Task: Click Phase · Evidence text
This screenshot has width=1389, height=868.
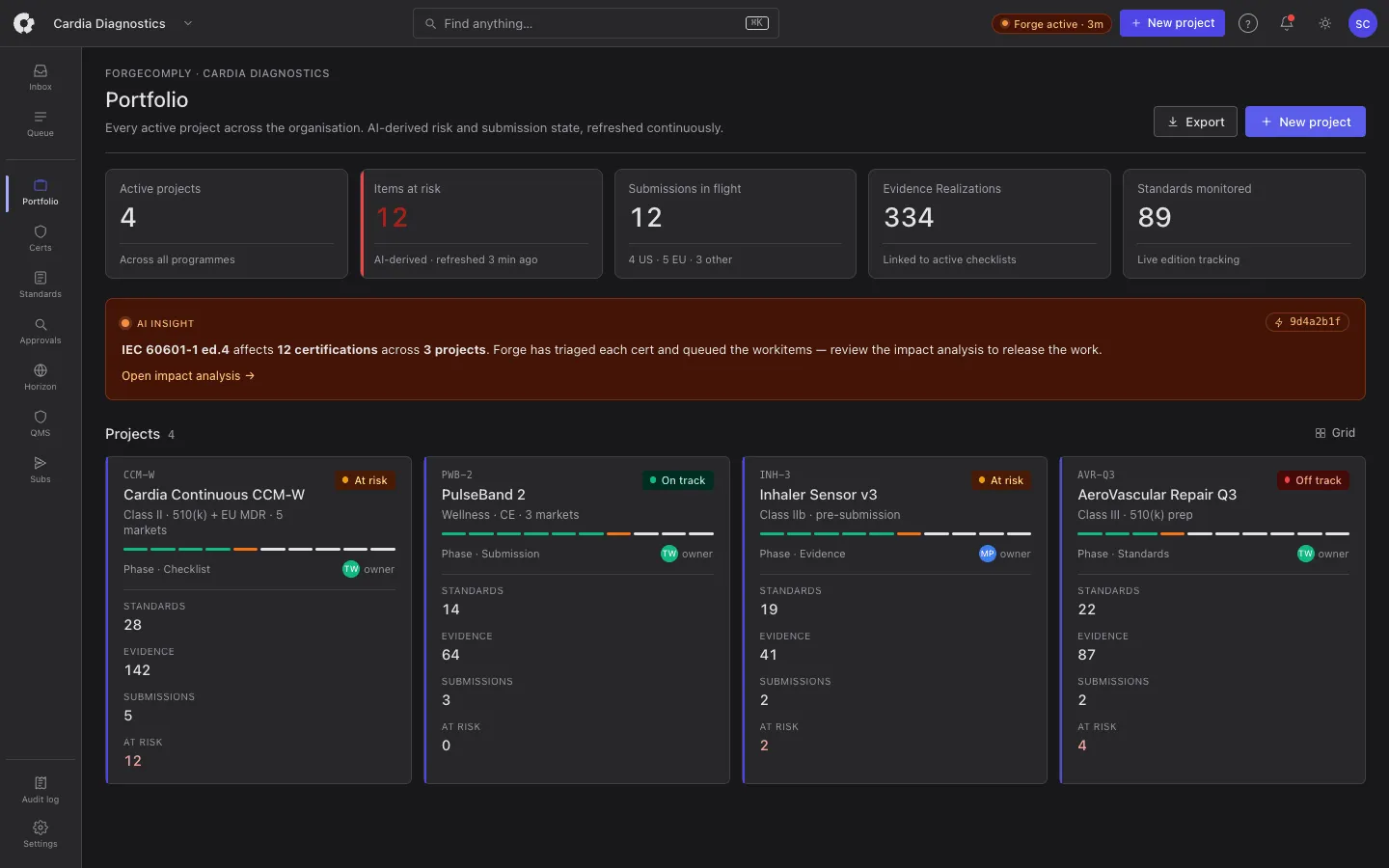Action: tap(803, 554)
